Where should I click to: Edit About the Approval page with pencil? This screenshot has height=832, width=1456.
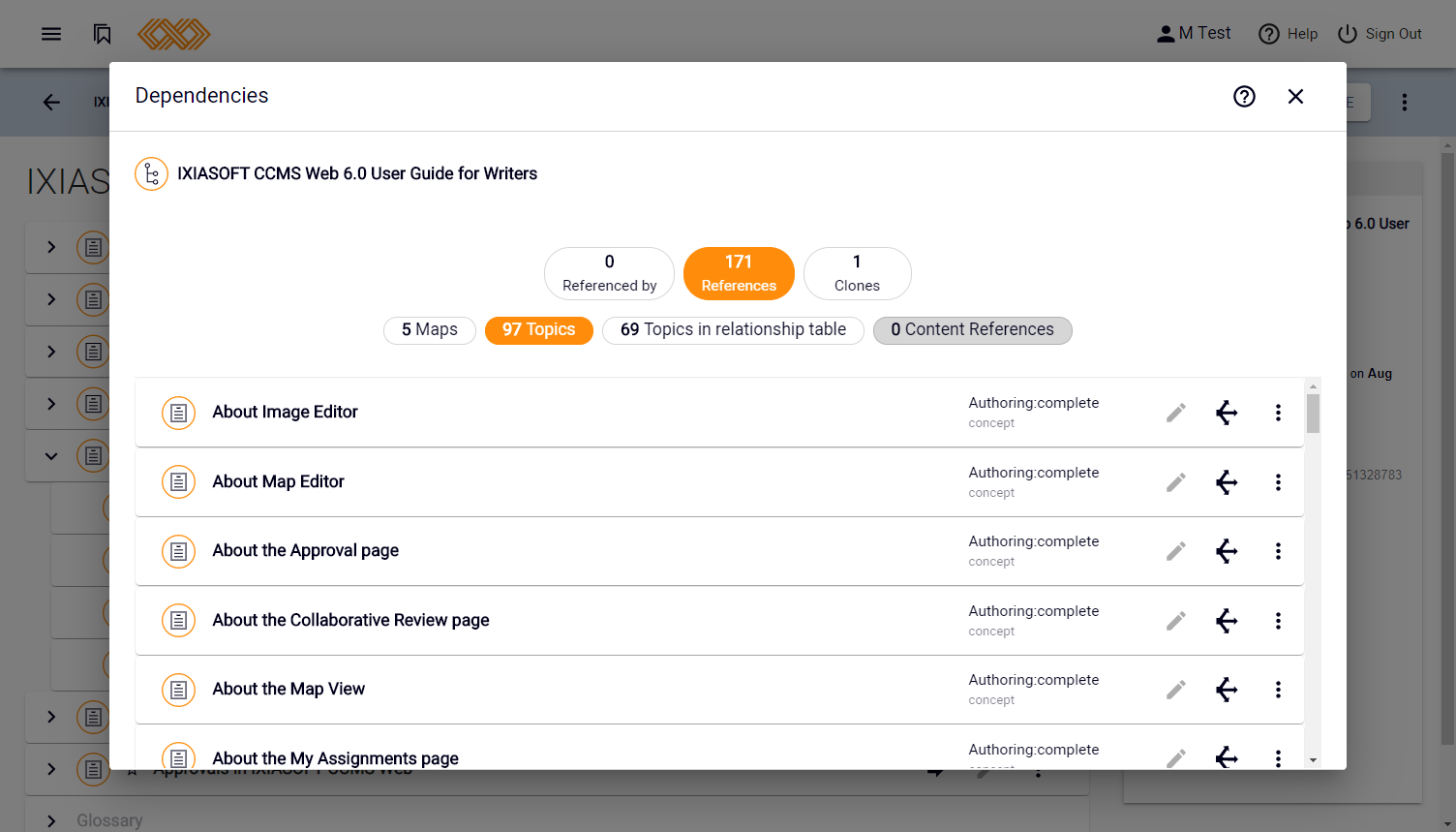click(x=1176, y=551)
